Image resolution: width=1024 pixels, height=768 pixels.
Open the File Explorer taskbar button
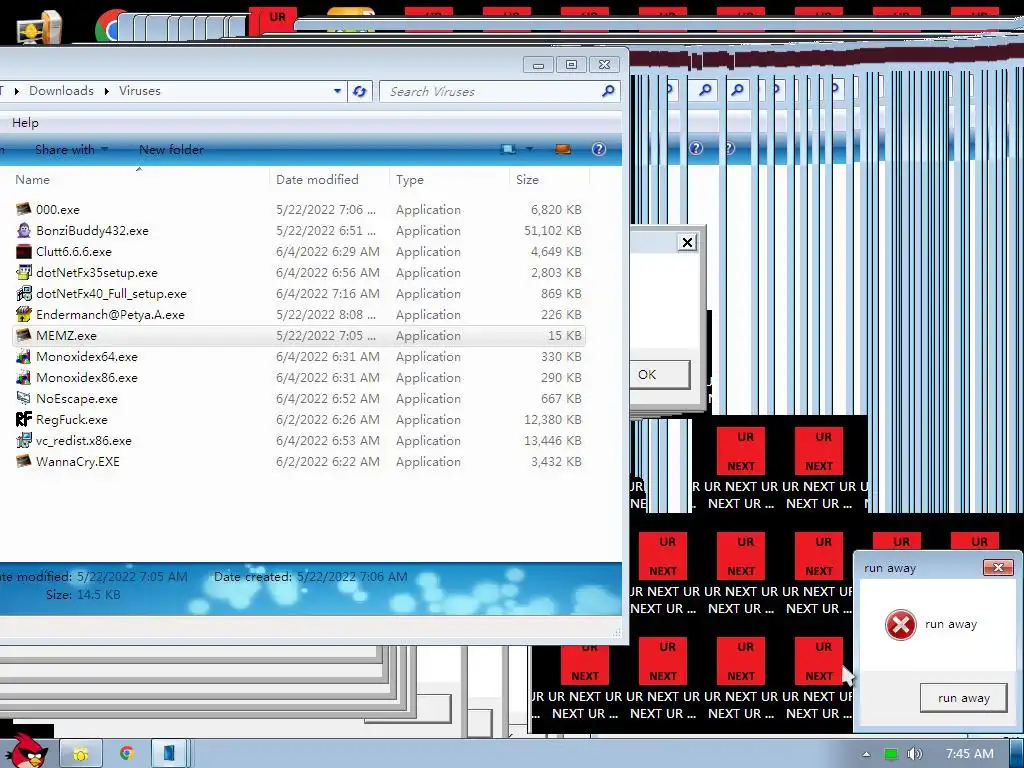[81, 754]
